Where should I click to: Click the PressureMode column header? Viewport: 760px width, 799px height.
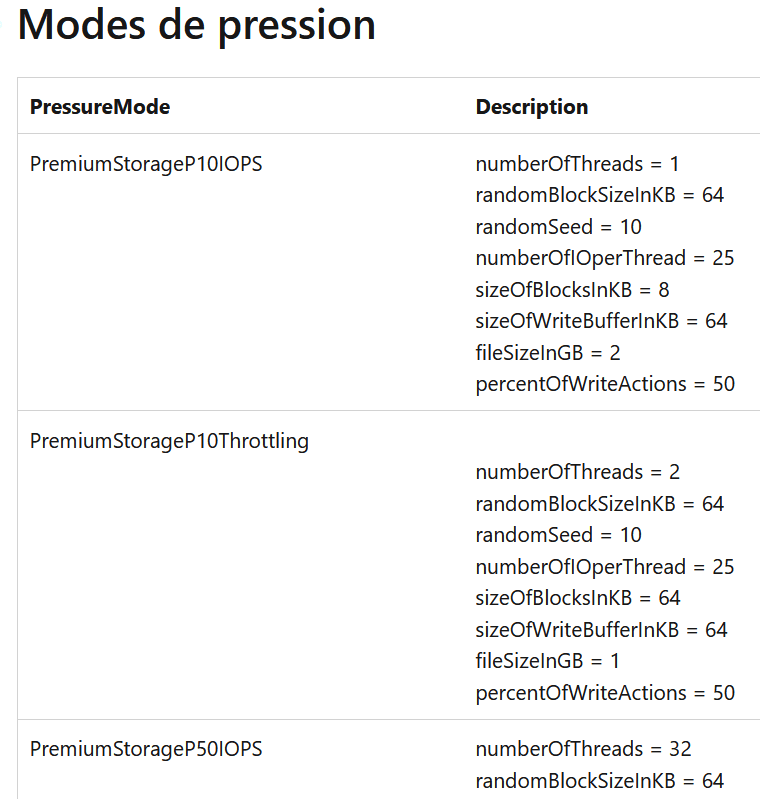click(100, 107)
